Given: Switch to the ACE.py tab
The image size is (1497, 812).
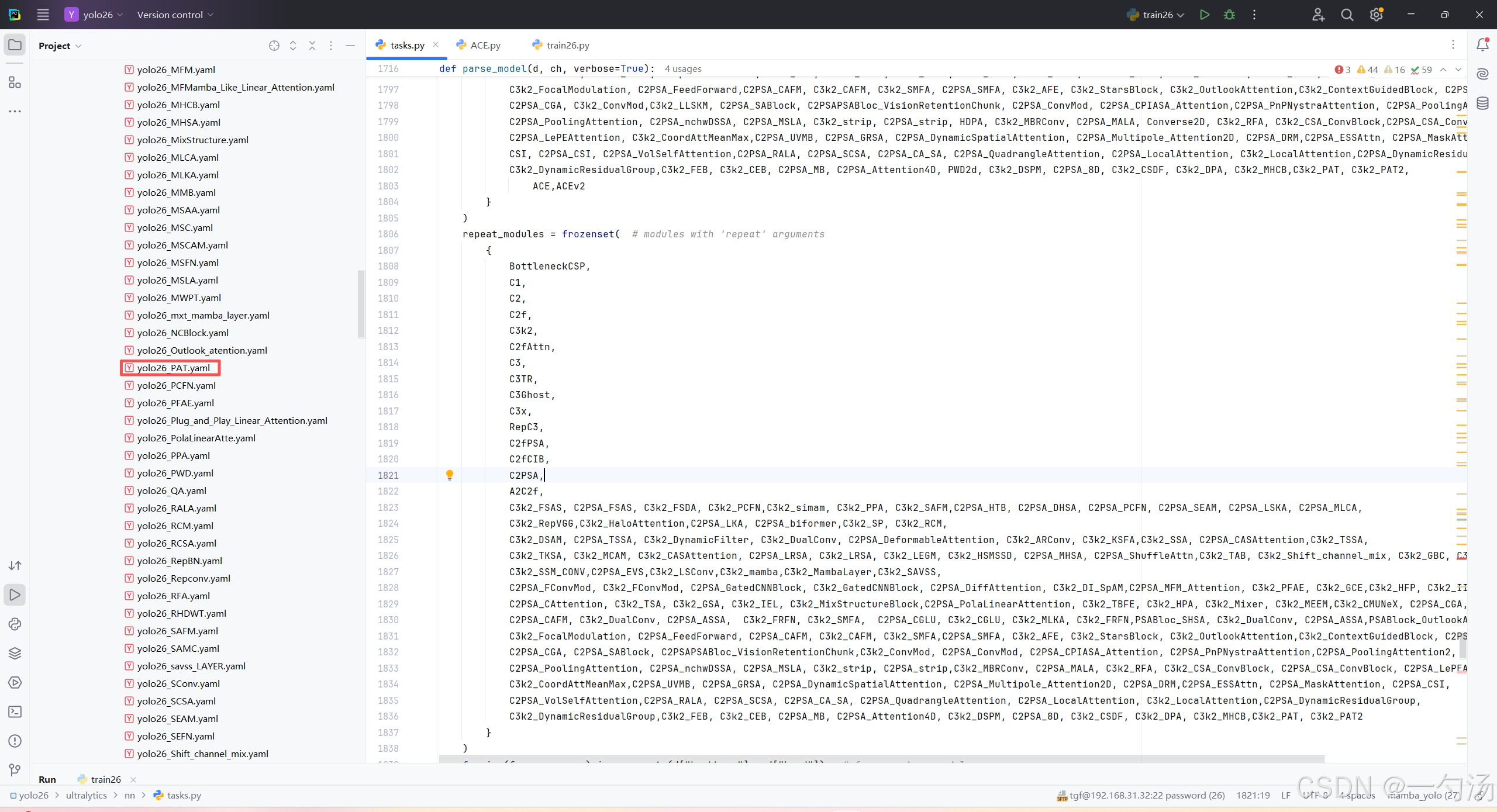Looking at the screenshot, I should pyautogui.click(x=485, y=45).
